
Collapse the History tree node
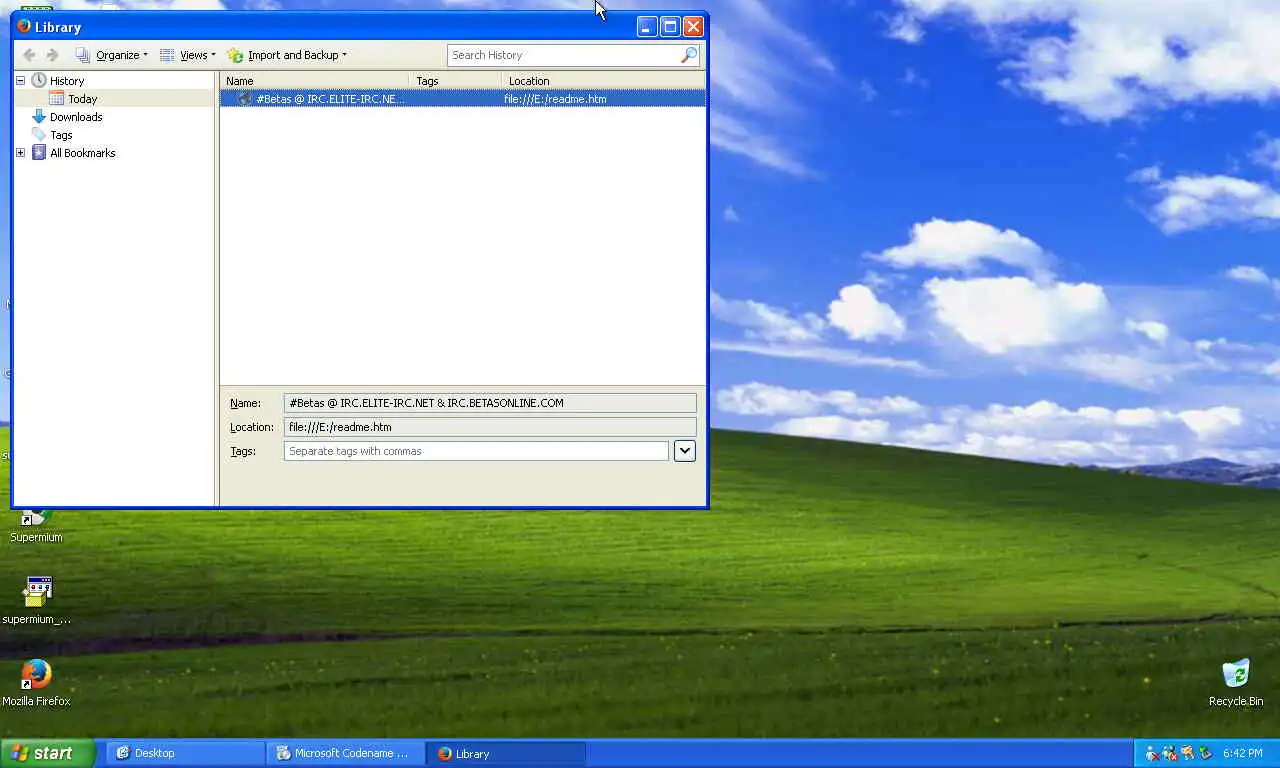(x=20, y=81)
